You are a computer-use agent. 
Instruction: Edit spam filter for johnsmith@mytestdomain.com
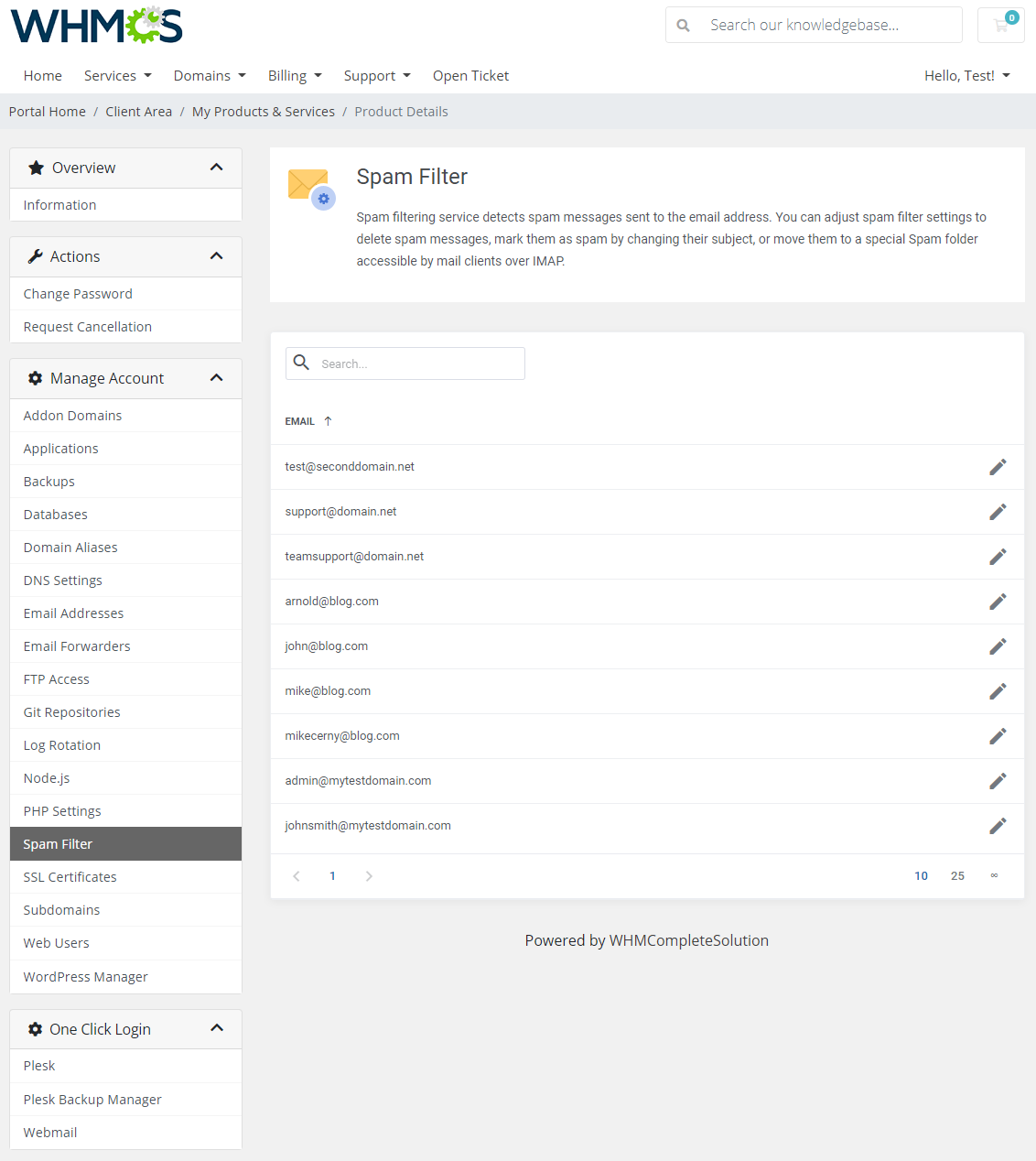998,826
